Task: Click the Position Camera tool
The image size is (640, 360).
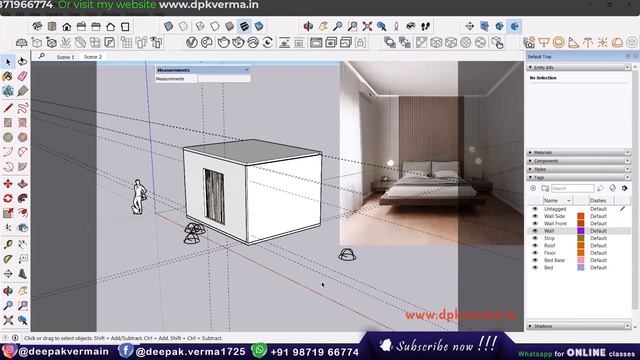Action: [396, 27]
